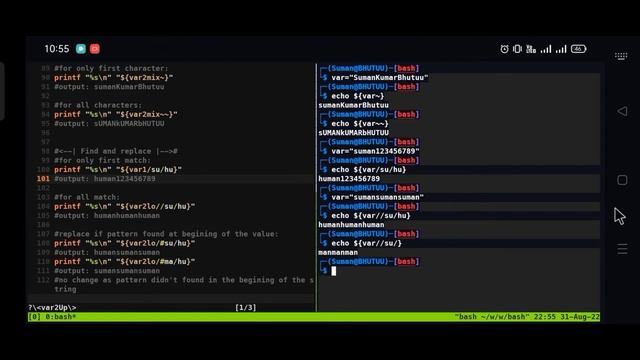The image size is (640, 360).
Task: Click the "#no change as pattern" comment line
Action: [x=184, y=284]
